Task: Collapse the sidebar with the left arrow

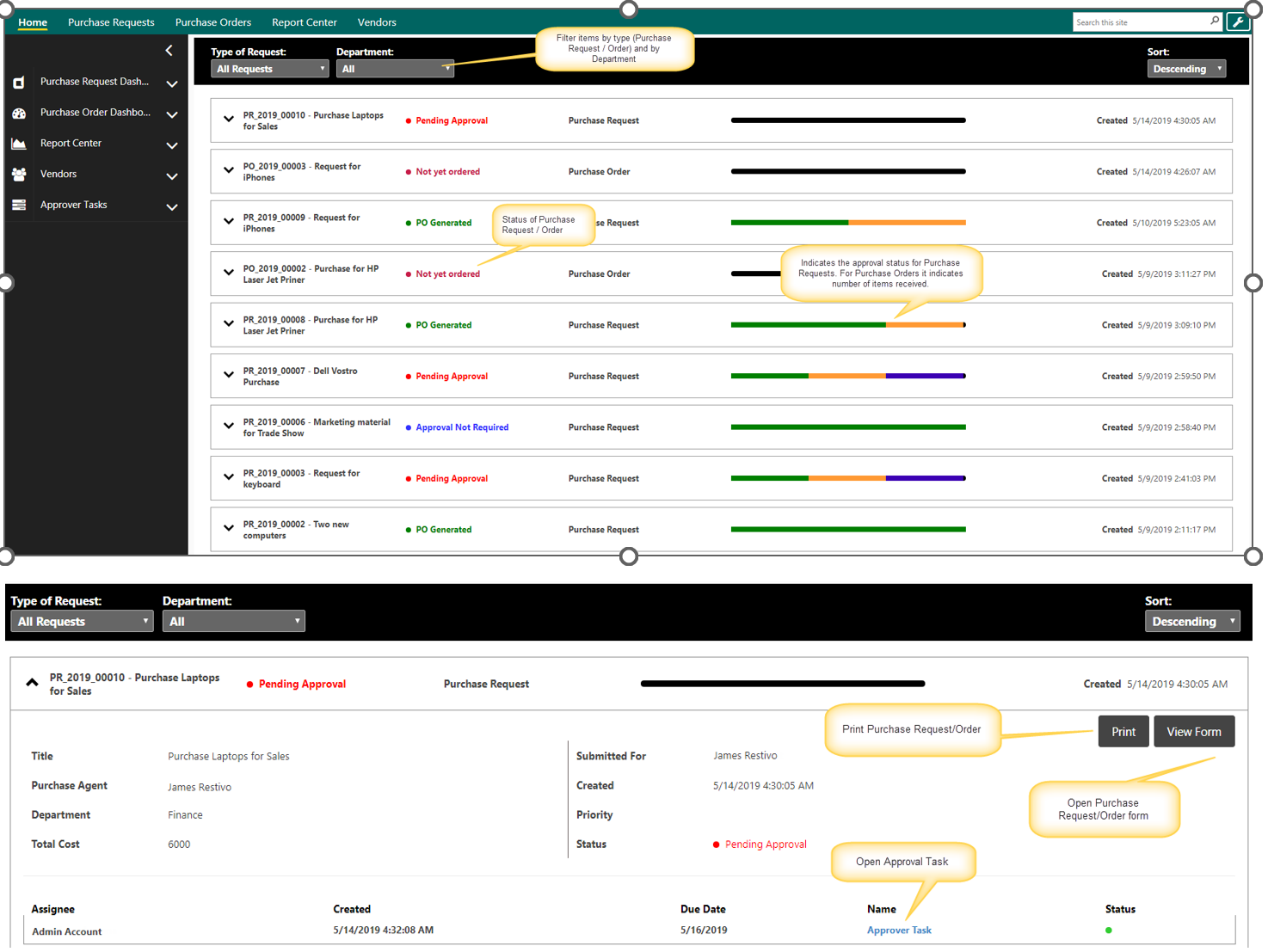Action: point(169,51)
